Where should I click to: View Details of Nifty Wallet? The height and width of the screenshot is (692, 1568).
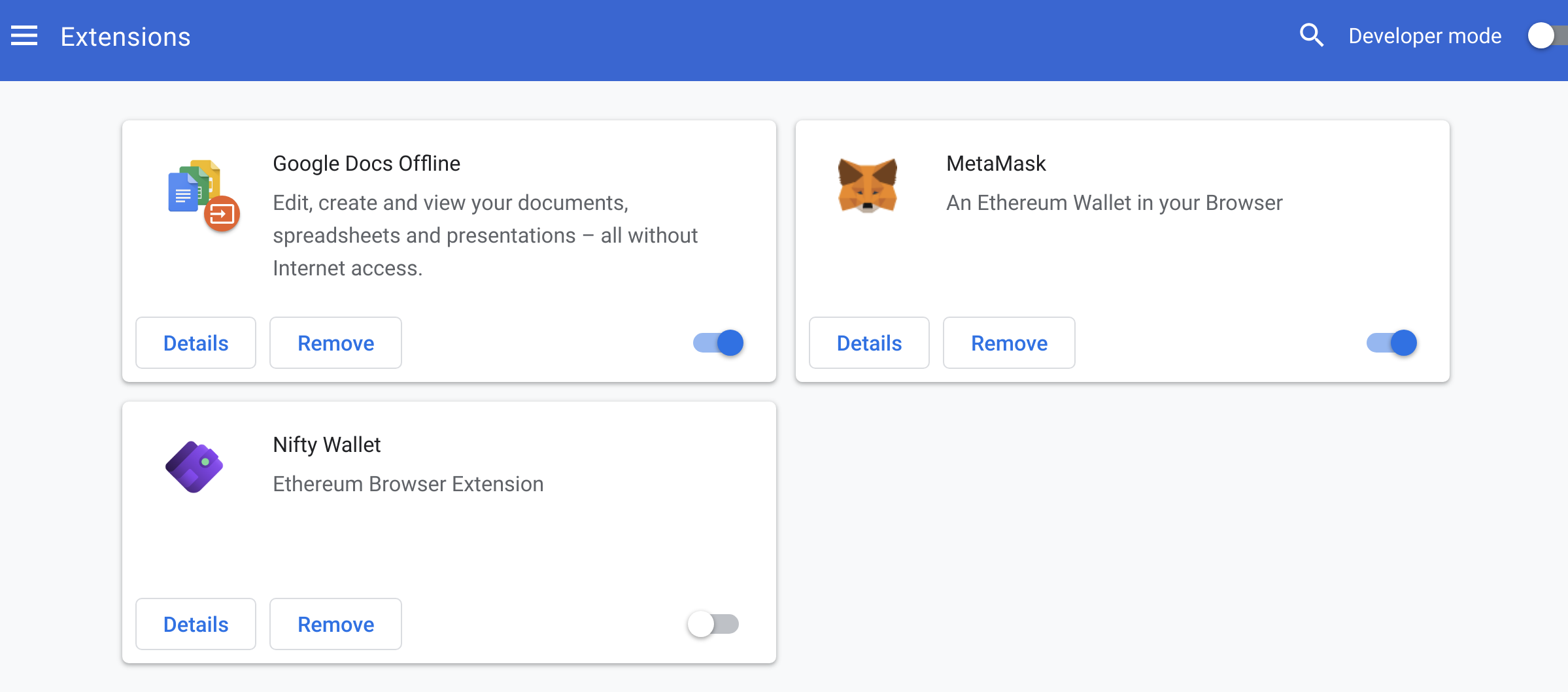196,624
